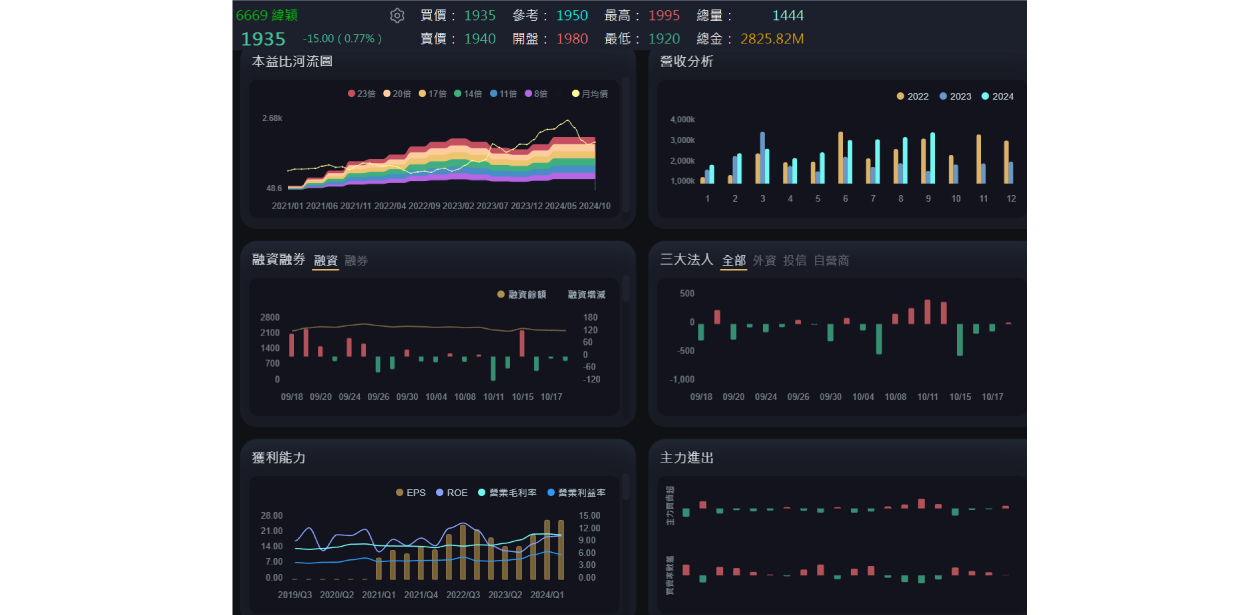Select the 全部 tab in 三大法人
The image size is (1258, 615).
point(733,261)
